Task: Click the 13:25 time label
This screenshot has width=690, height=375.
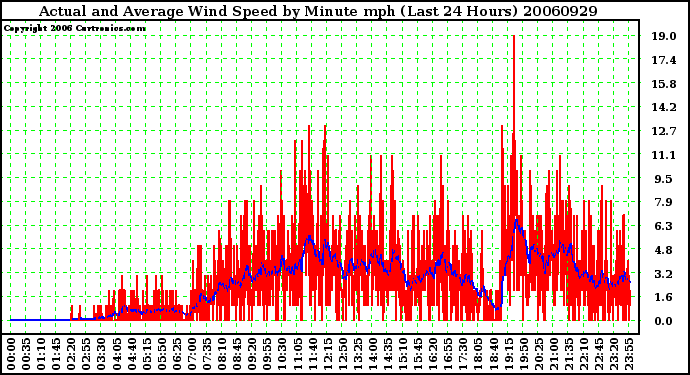Action: click(357, 354)
